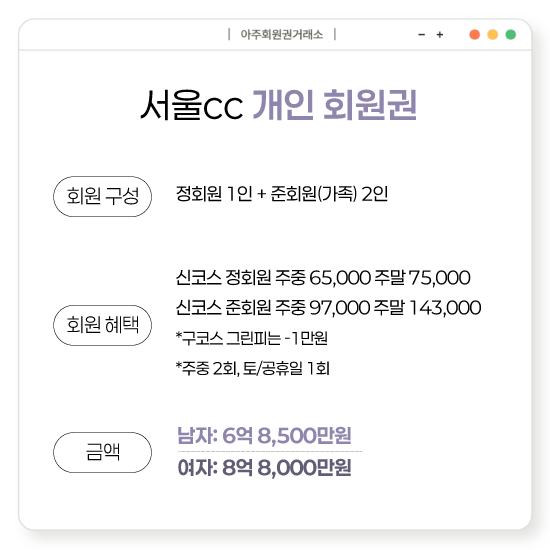Click the 남자: 6억 8,500만원 price
The width and height of the screenshot is (550, 550).
click(264, 435)
